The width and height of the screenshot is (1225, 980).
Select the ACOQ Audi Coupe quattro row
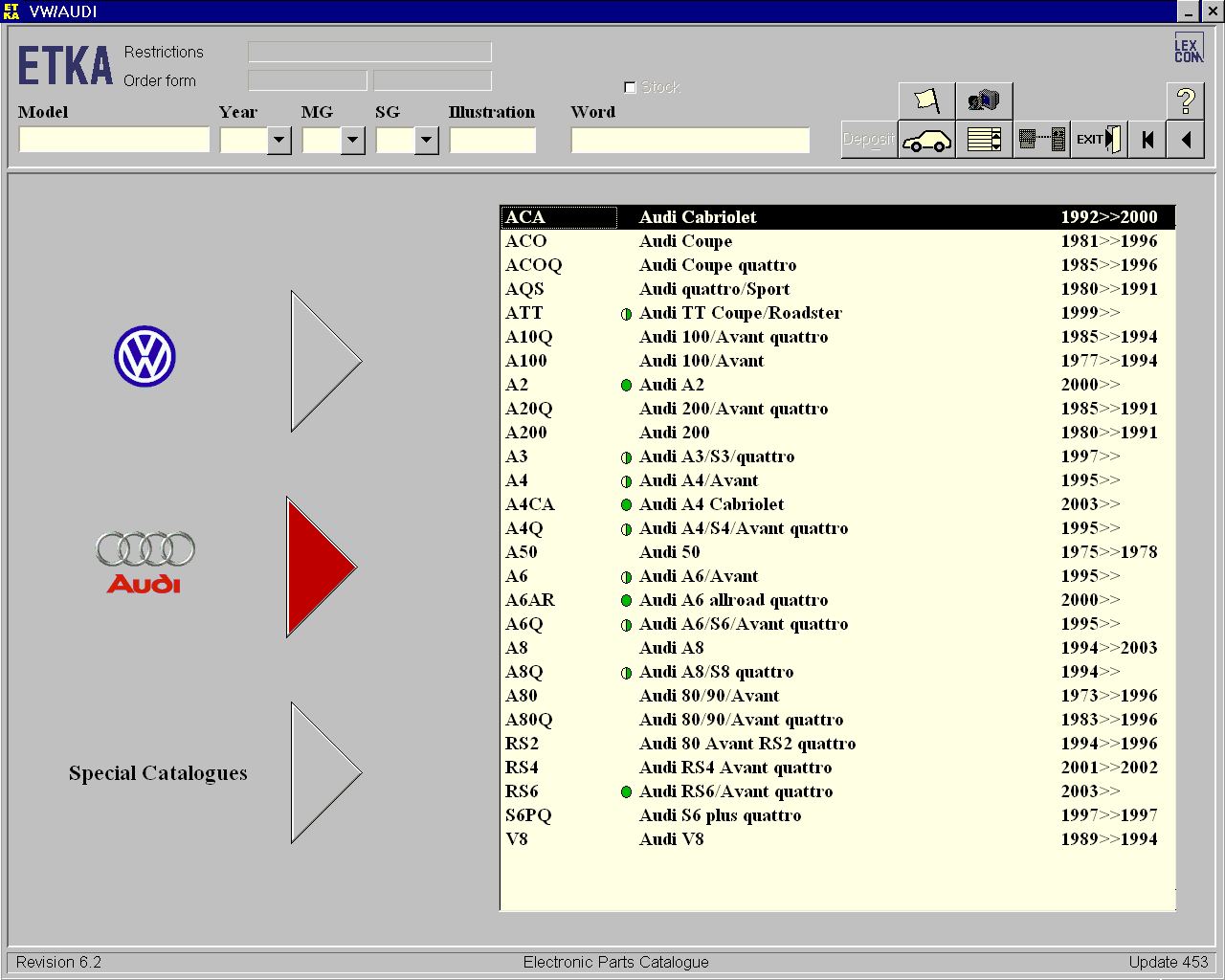coord(837,265)
